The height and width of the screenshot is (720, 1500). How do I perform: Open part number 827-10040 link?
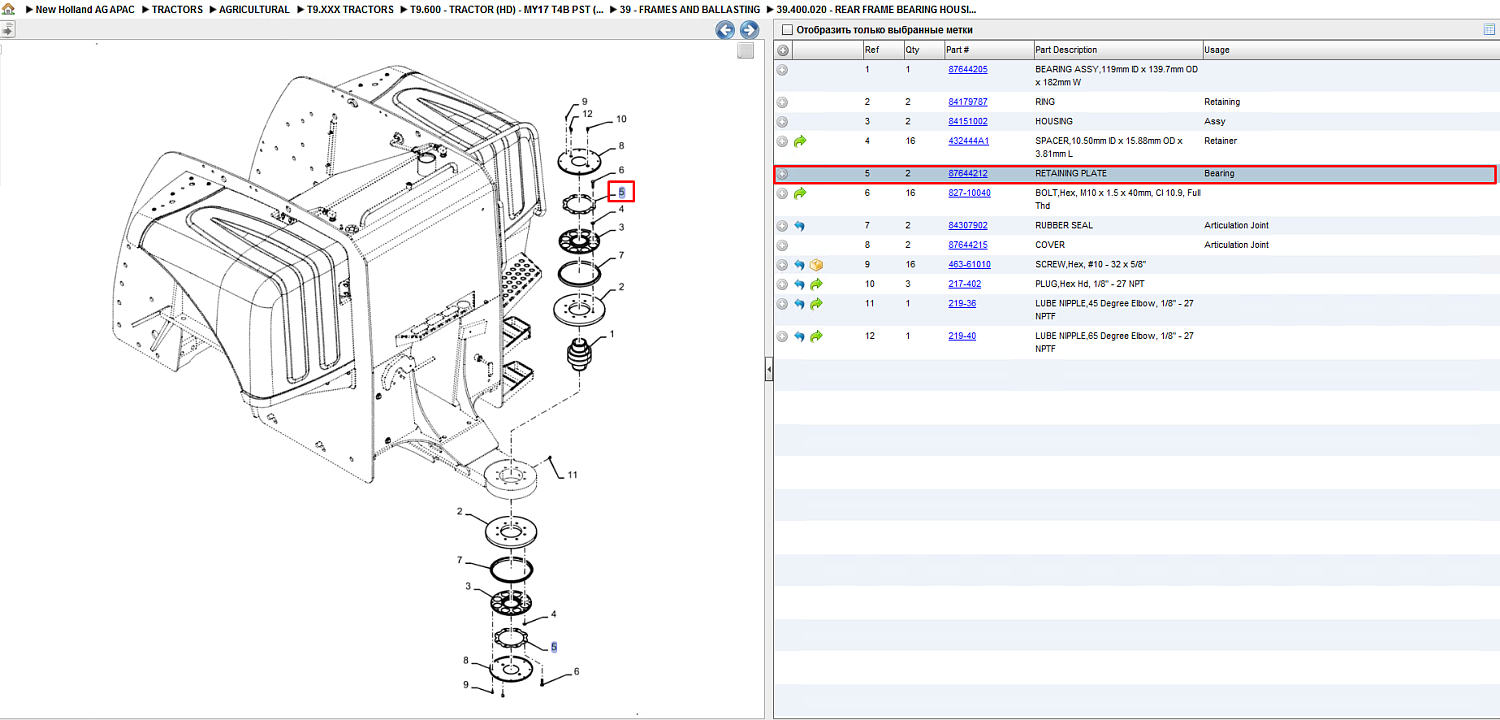(x=969, y=193)
